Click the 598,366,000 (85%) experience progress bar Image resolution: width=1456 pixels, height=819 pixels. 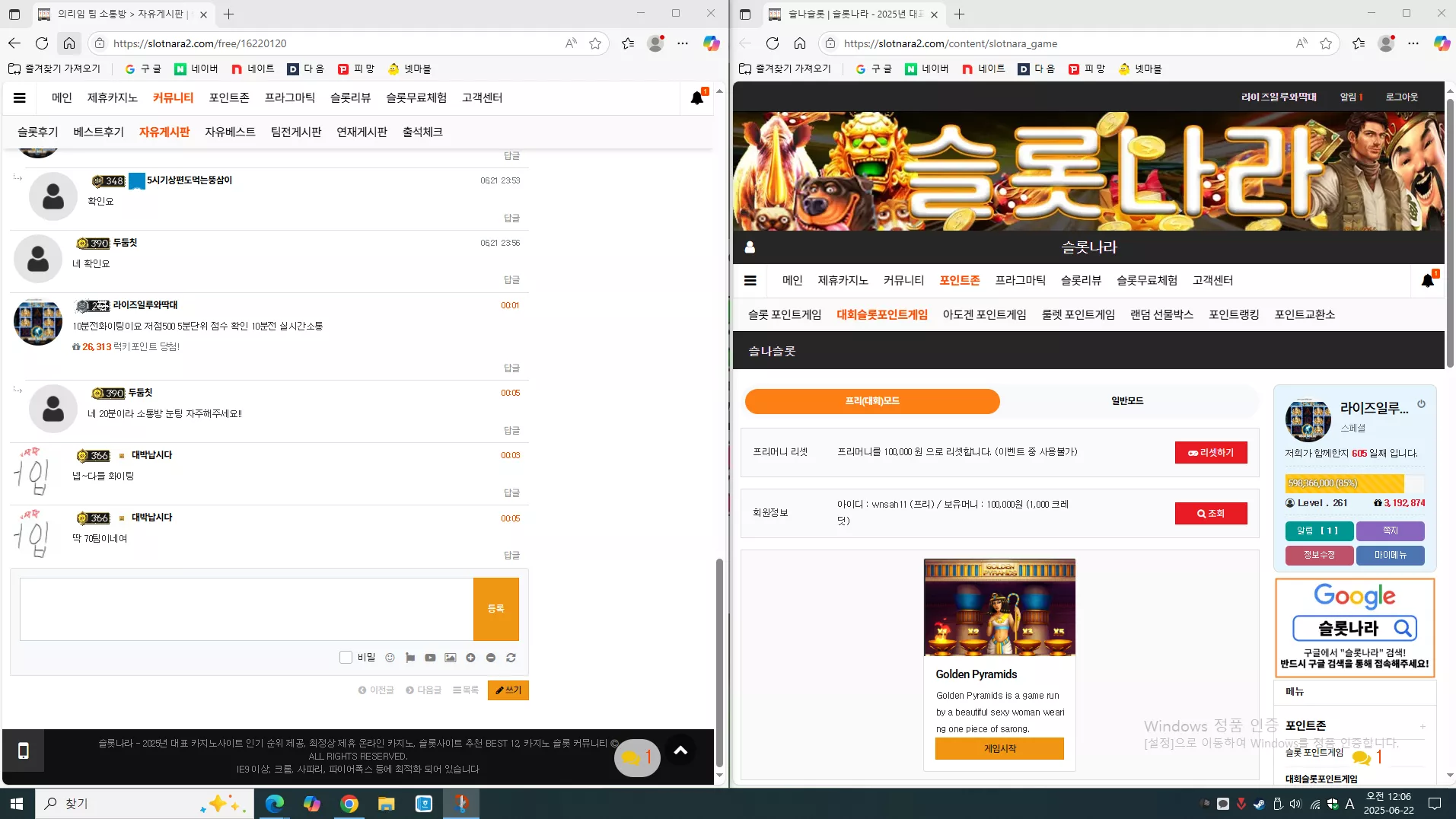[1354, 483]
